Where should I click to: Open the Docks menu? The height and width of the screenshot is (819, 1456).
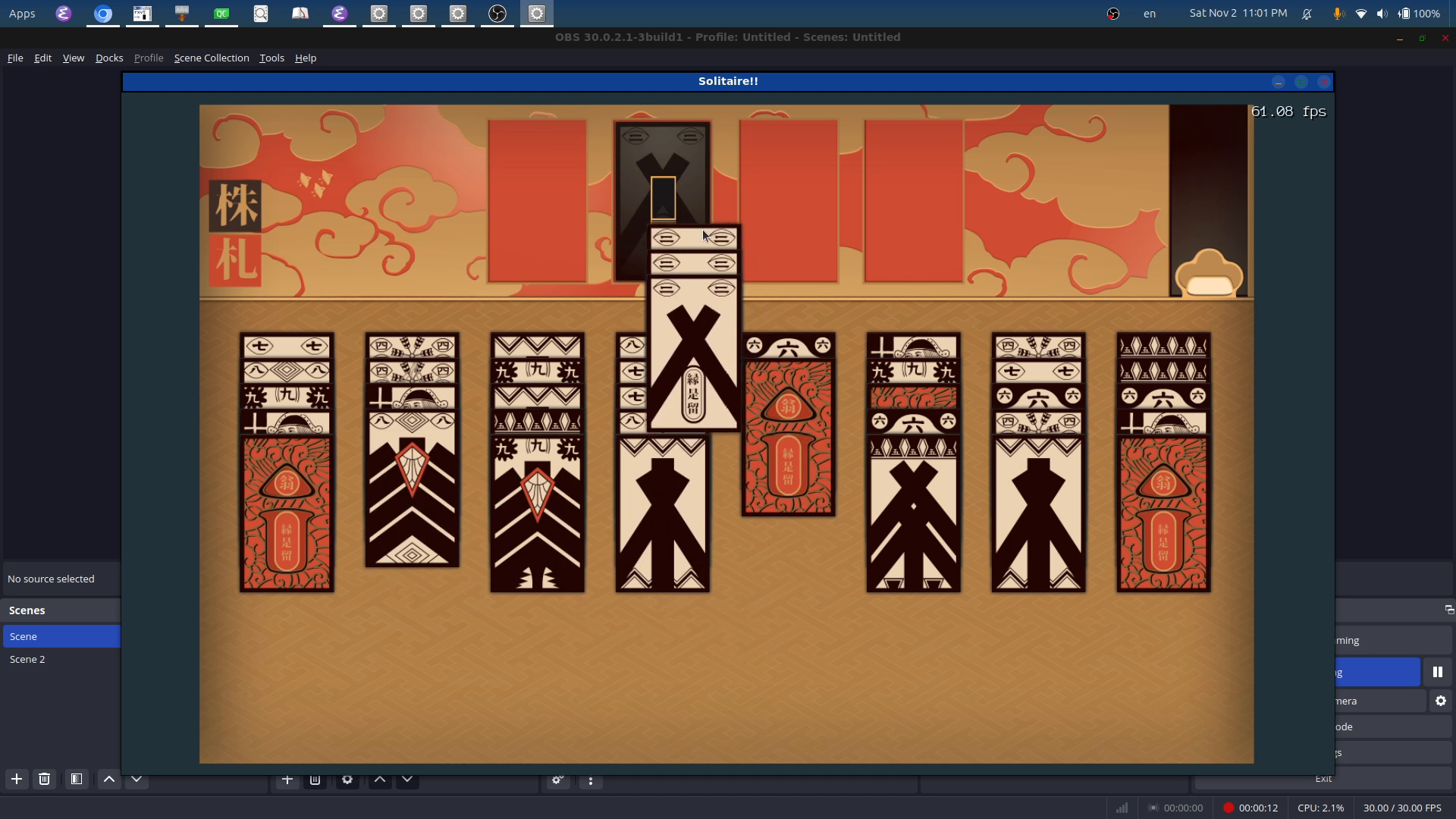coord(109,58)
